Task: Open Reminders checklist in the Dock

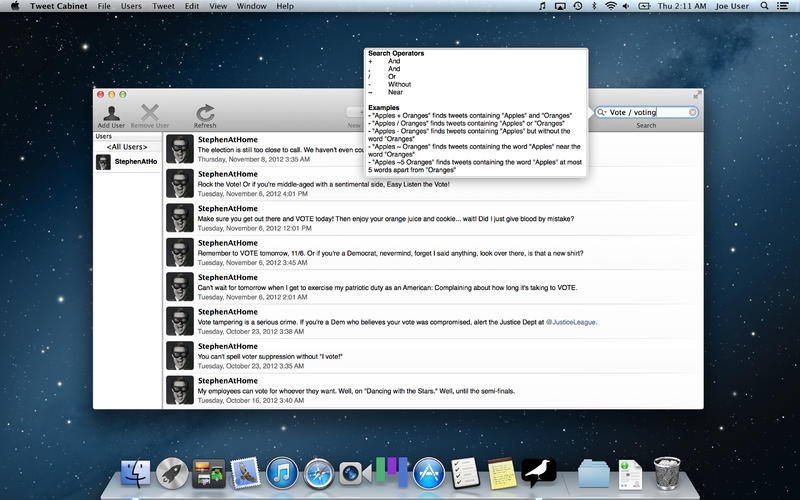Action: click(x=465, y=473)
